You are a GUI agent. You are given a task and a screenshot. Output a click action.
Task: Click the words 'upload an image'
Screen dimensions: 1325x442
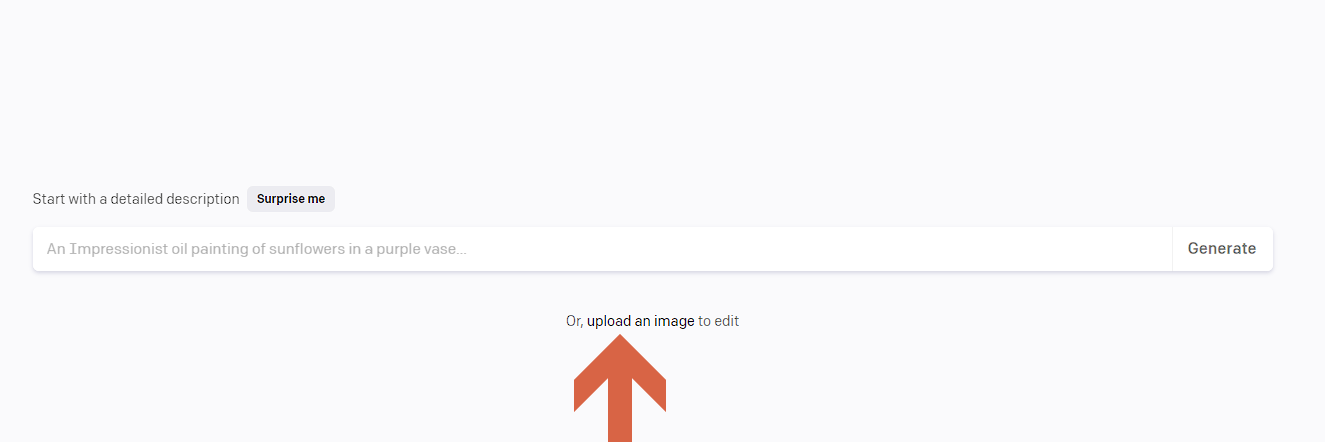tap(640, 321)
